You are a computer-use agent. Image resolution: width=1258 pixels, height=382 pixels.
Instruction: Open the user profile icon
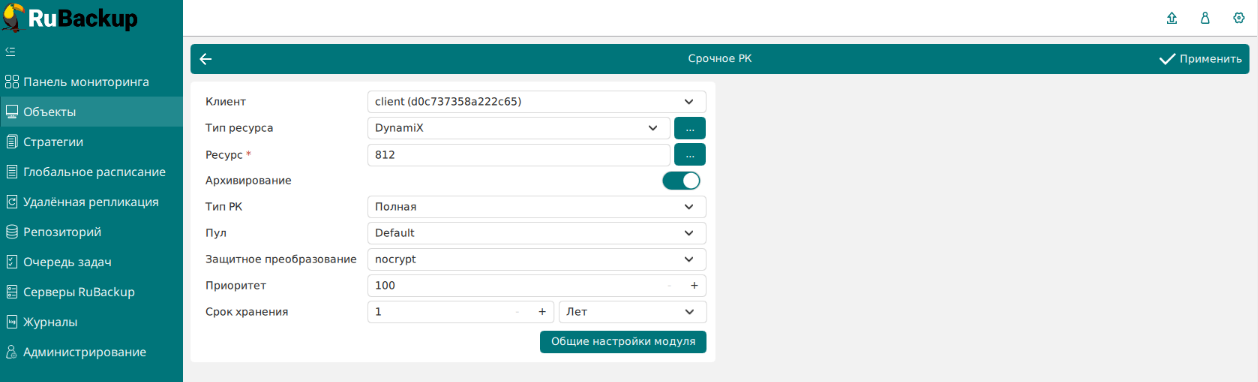[x=1205, y=18]
